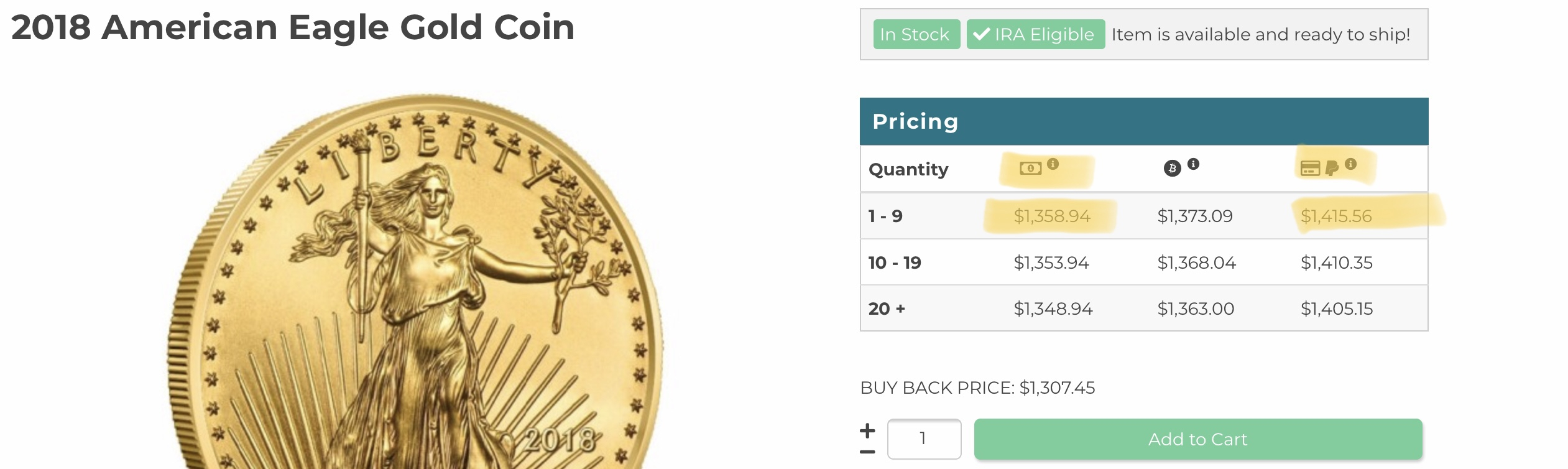Click the info icon beside cash payment

pos(1053,164)
